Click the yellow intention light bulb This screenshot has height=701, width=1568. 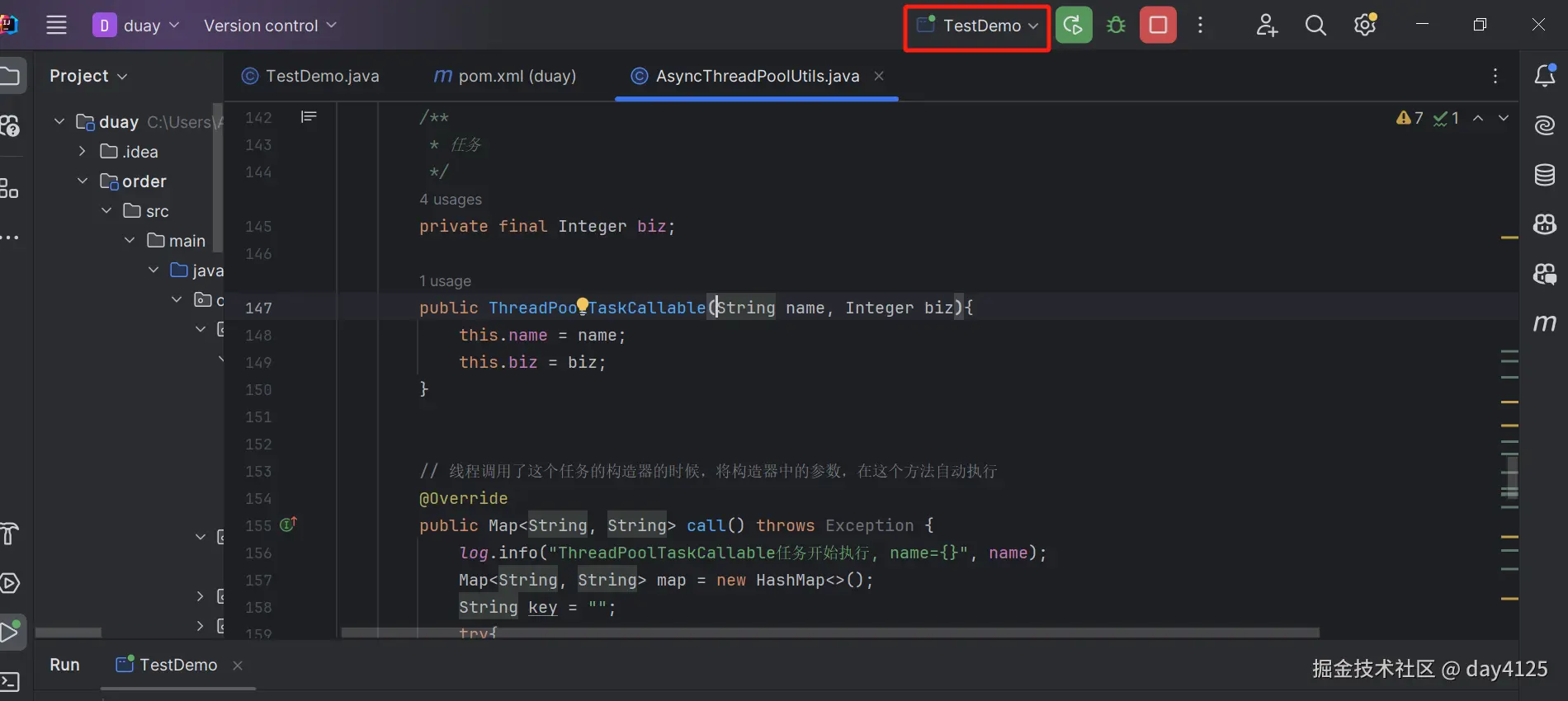[583, 305]
